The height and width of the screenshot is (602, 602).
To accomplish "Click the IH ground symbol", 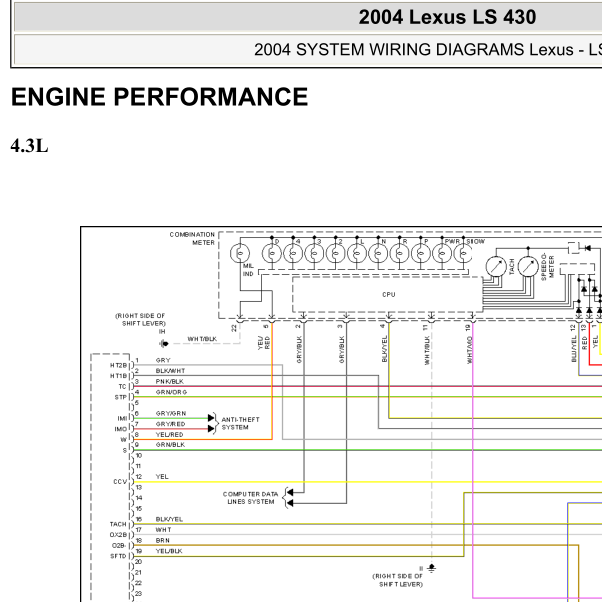I will 164,343.
